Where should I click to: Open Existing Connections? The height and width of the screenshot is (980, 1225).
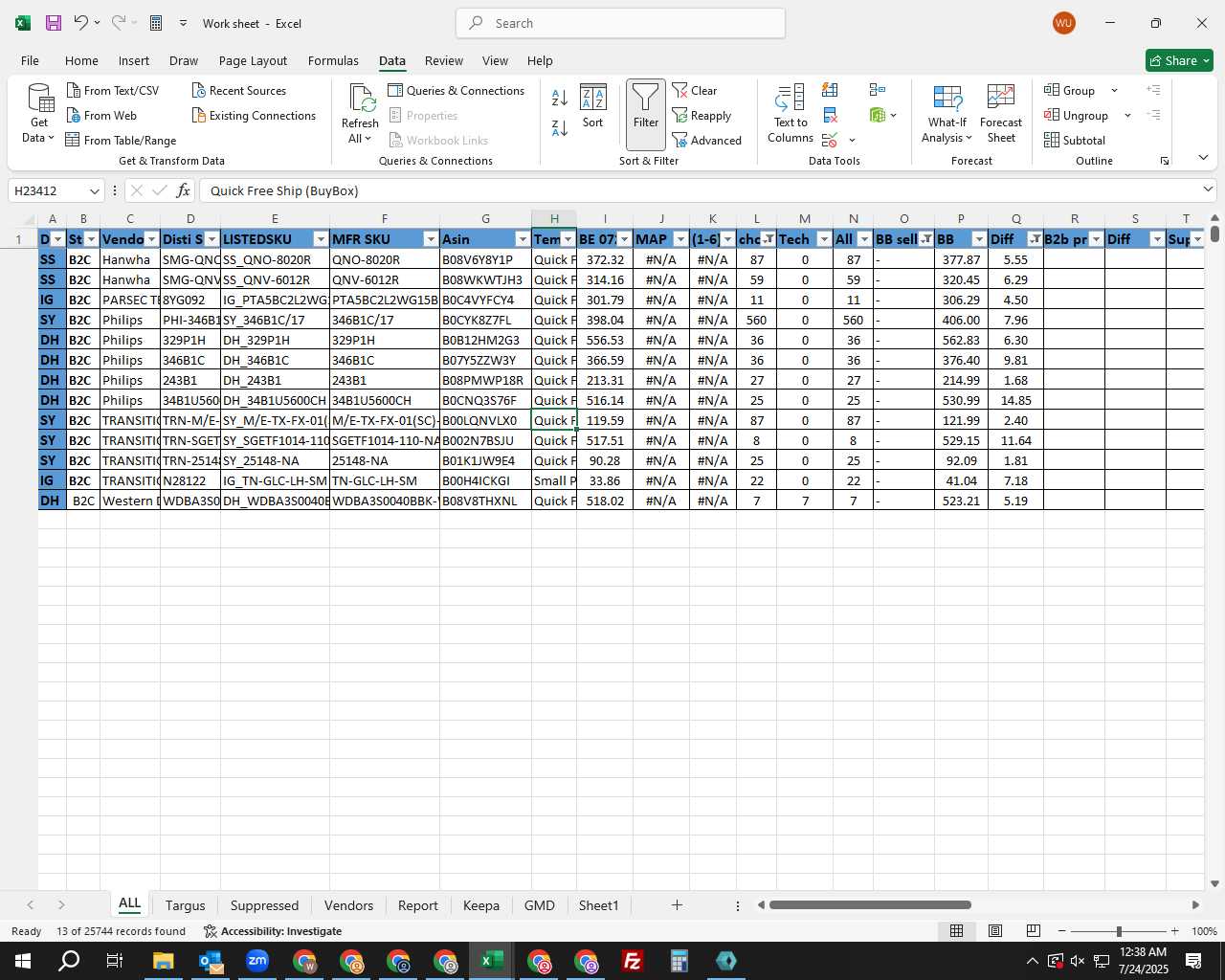(254, 115)
